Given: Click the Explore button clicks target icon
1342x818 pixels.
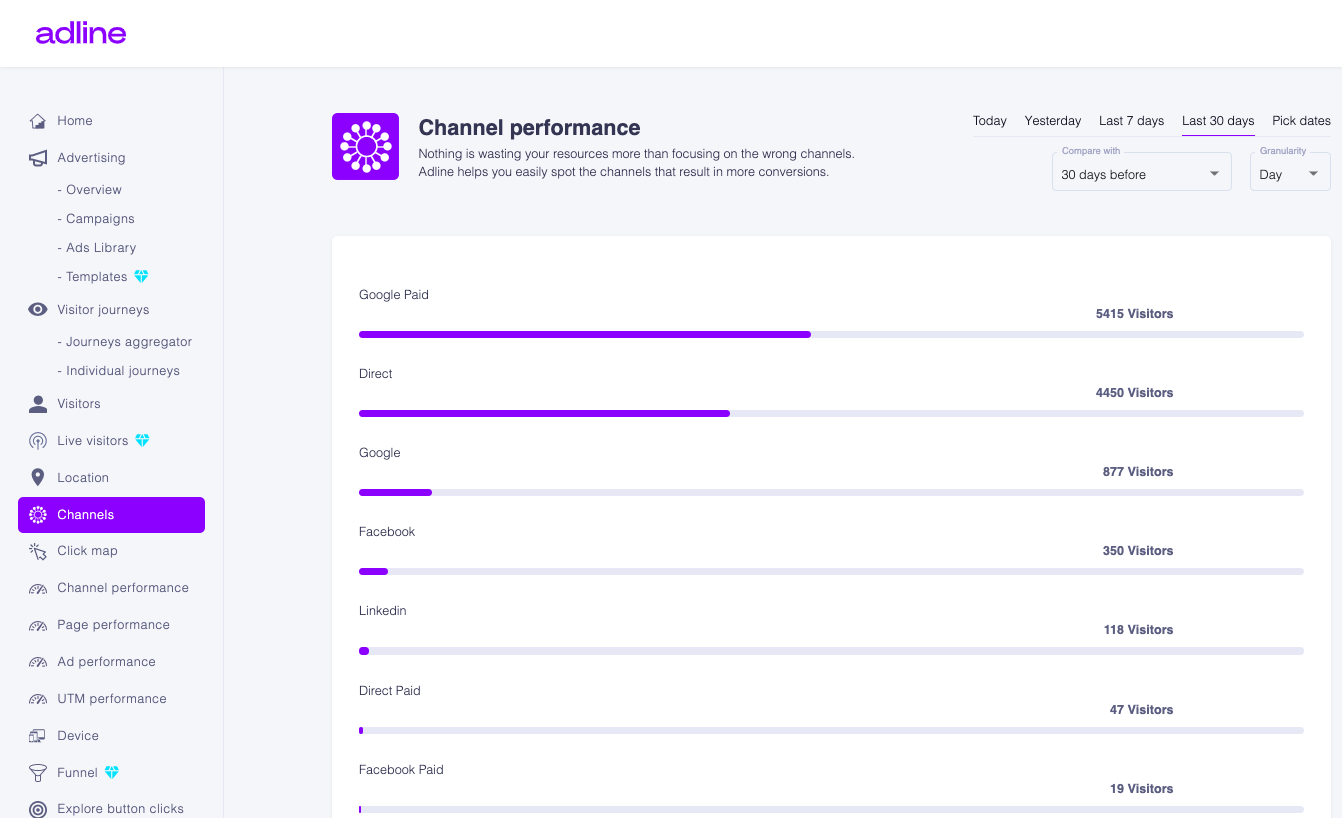Looking at the screenshot, I should coord(38,809).
